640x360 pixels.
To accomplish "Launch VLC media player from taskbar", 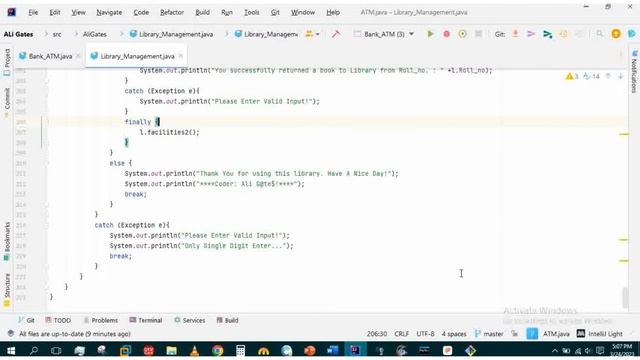I will tap(195, 350).
